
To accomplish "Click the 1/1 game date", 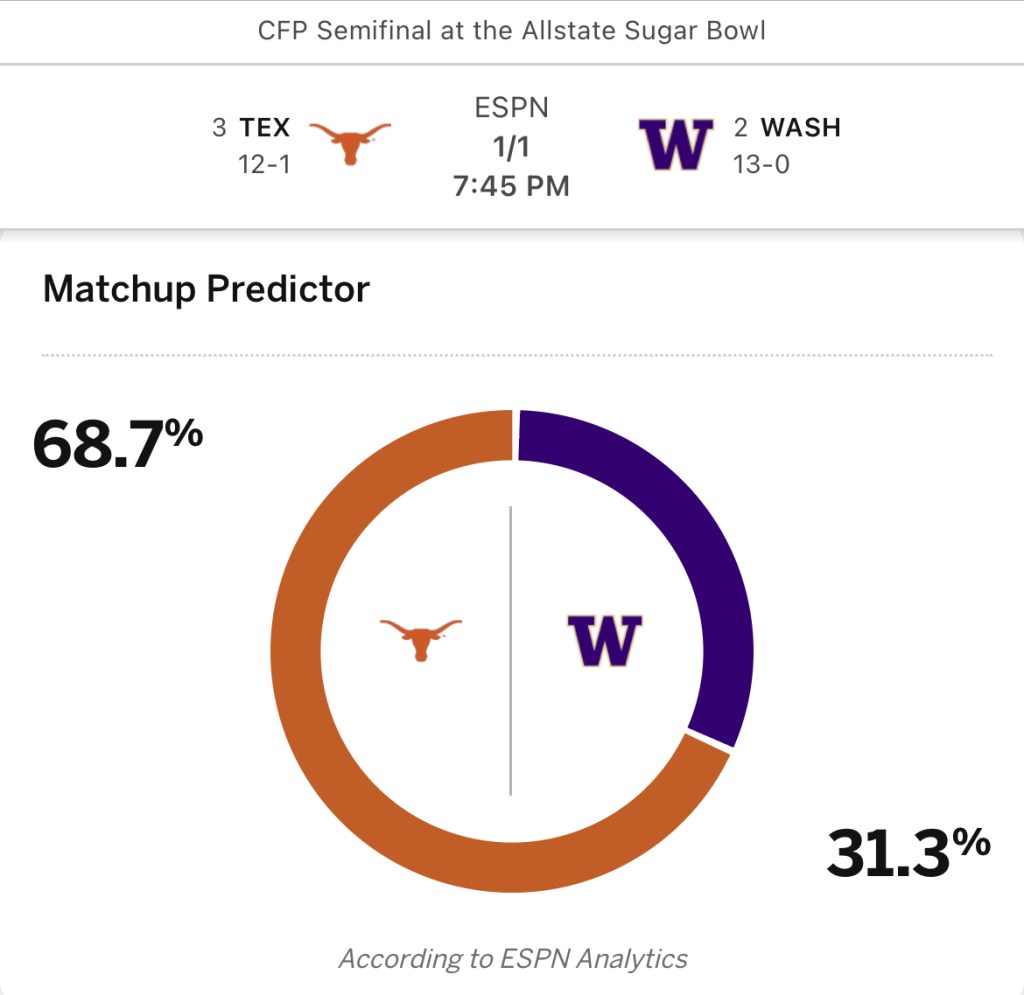I will (x=512, y=145).
